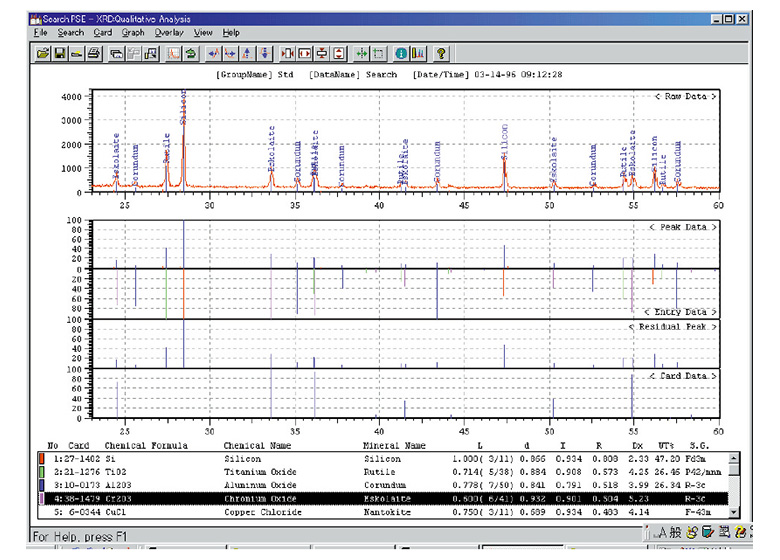Click the card list scroll down arrow
Viewport: 780px width, 560px height.
click(734, 512)
